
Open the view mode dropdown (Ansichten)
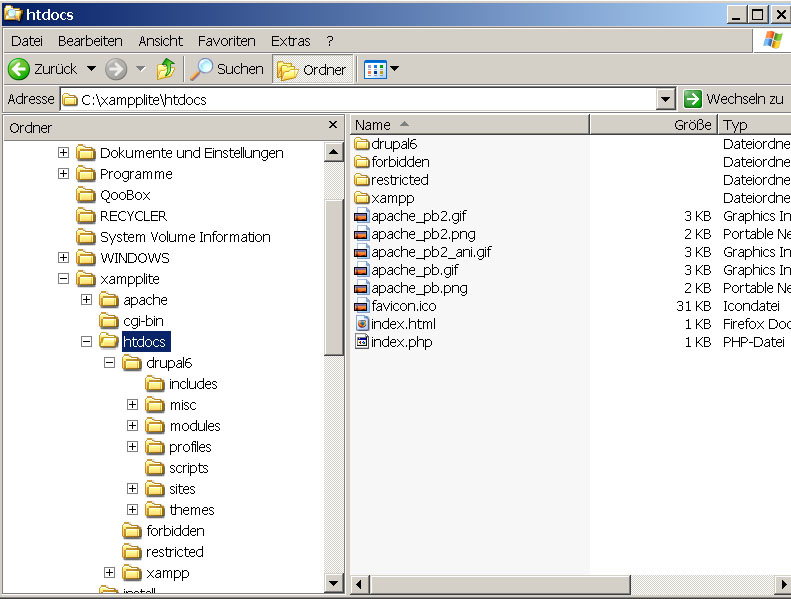coord(382,69)
